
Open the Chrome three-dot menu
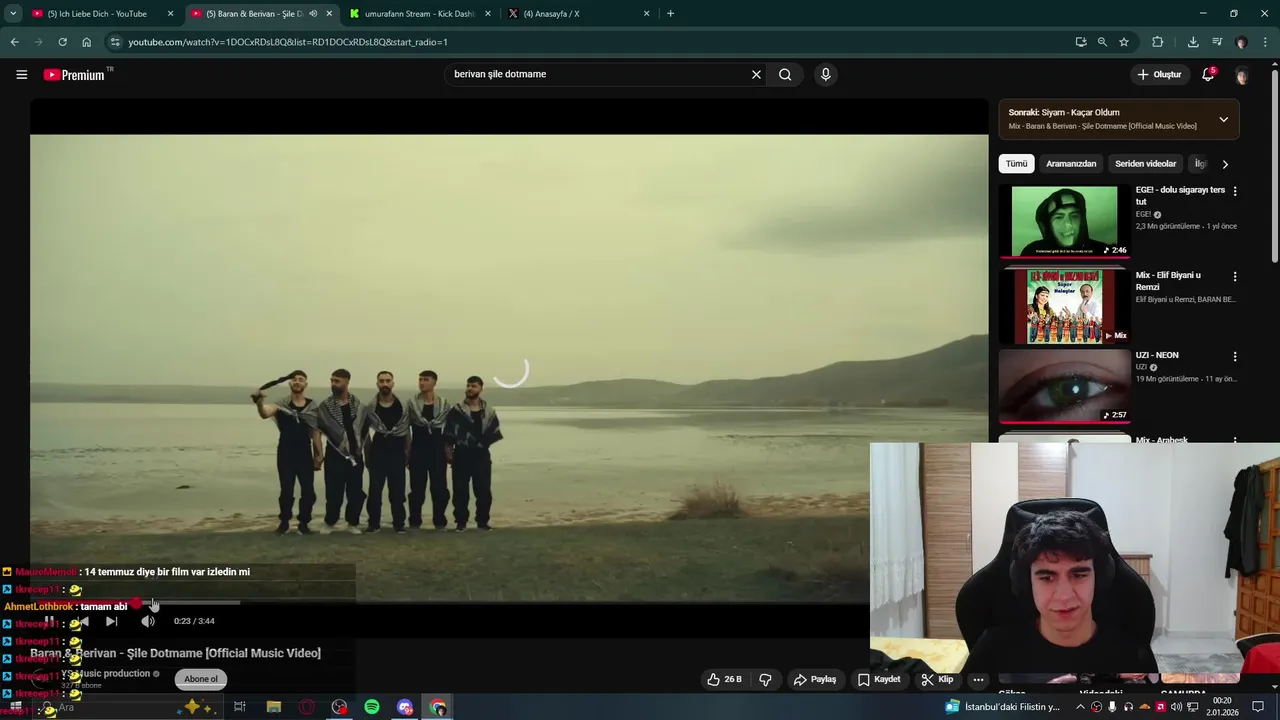click(x=1266, y=42)
